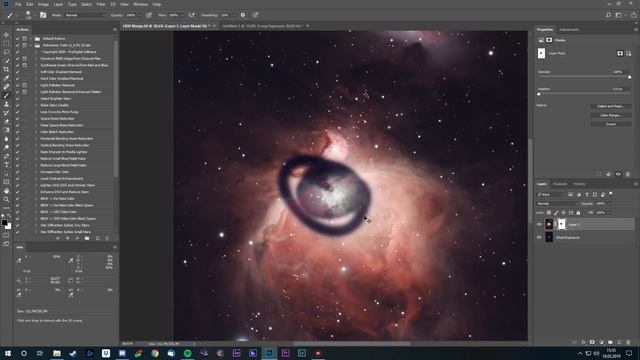
Task: Adjust the Density slider handle
Action: coord(629,77)
